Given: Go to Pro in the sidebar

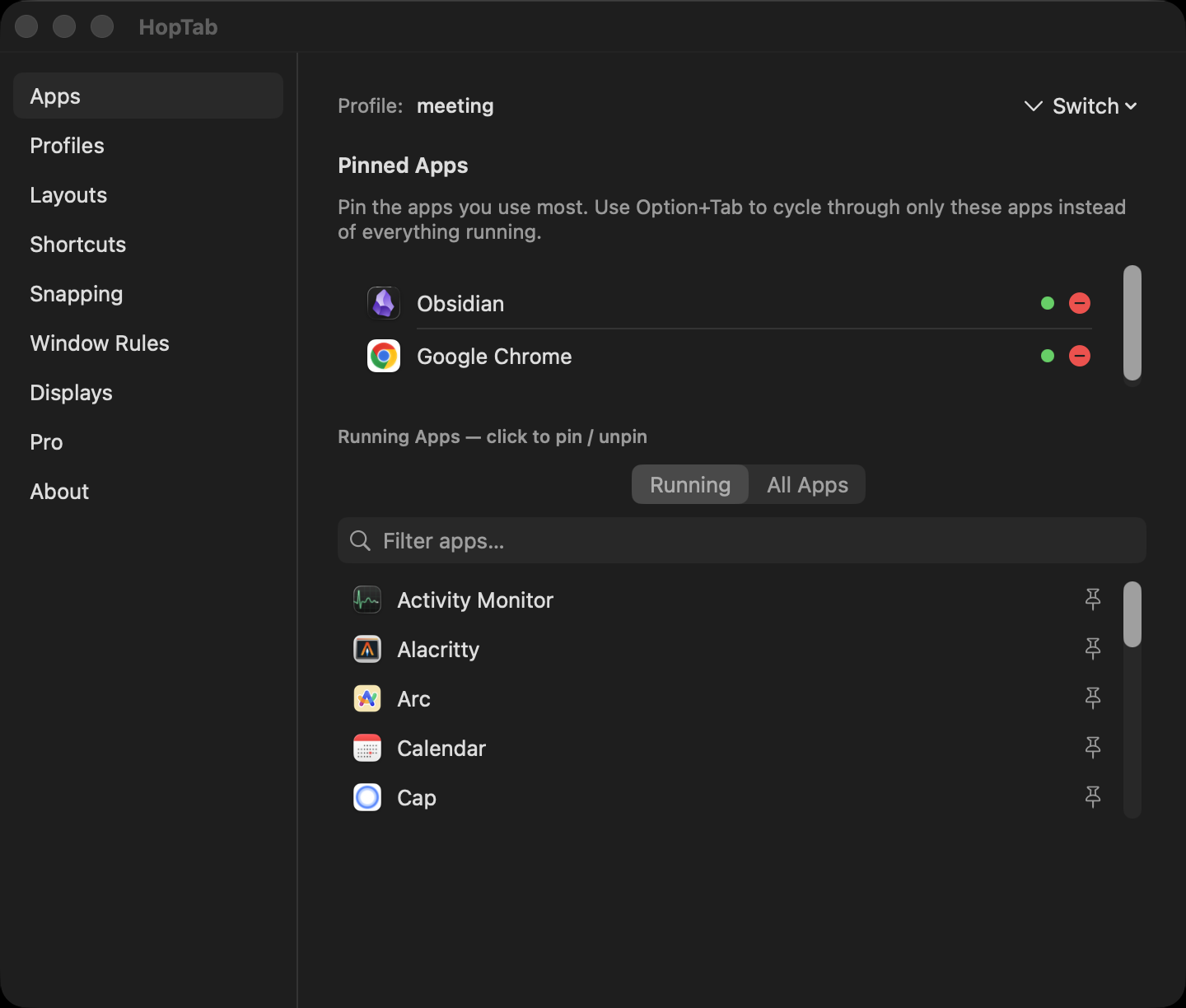Looking at the screenshot, I should (x=148, y=441).
